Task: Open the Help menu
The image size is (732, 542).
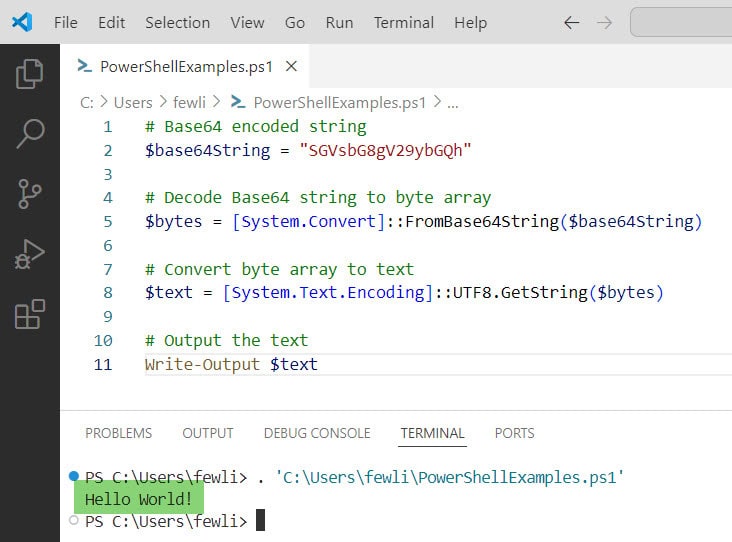Action: click(x=471, y=22)
